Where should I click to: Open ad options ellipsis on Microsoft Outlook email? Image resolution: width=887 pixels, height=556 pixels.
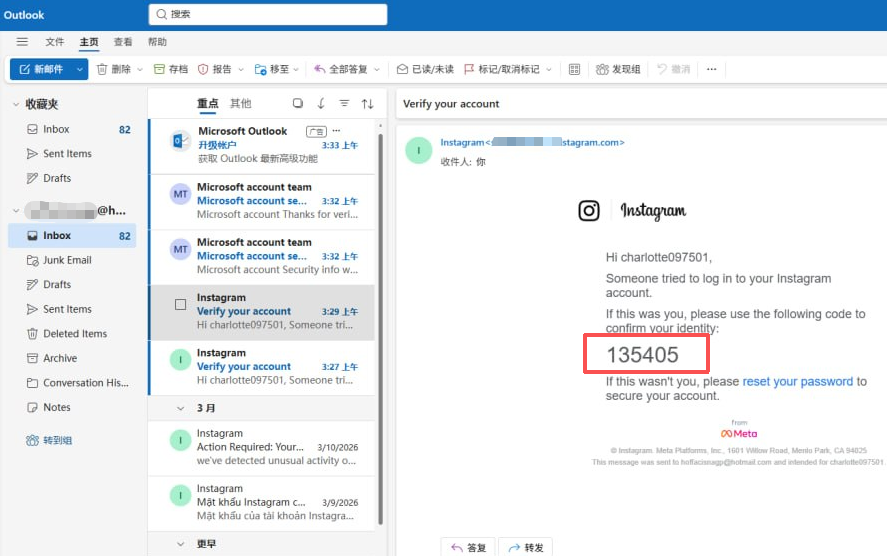click(336, 131)
